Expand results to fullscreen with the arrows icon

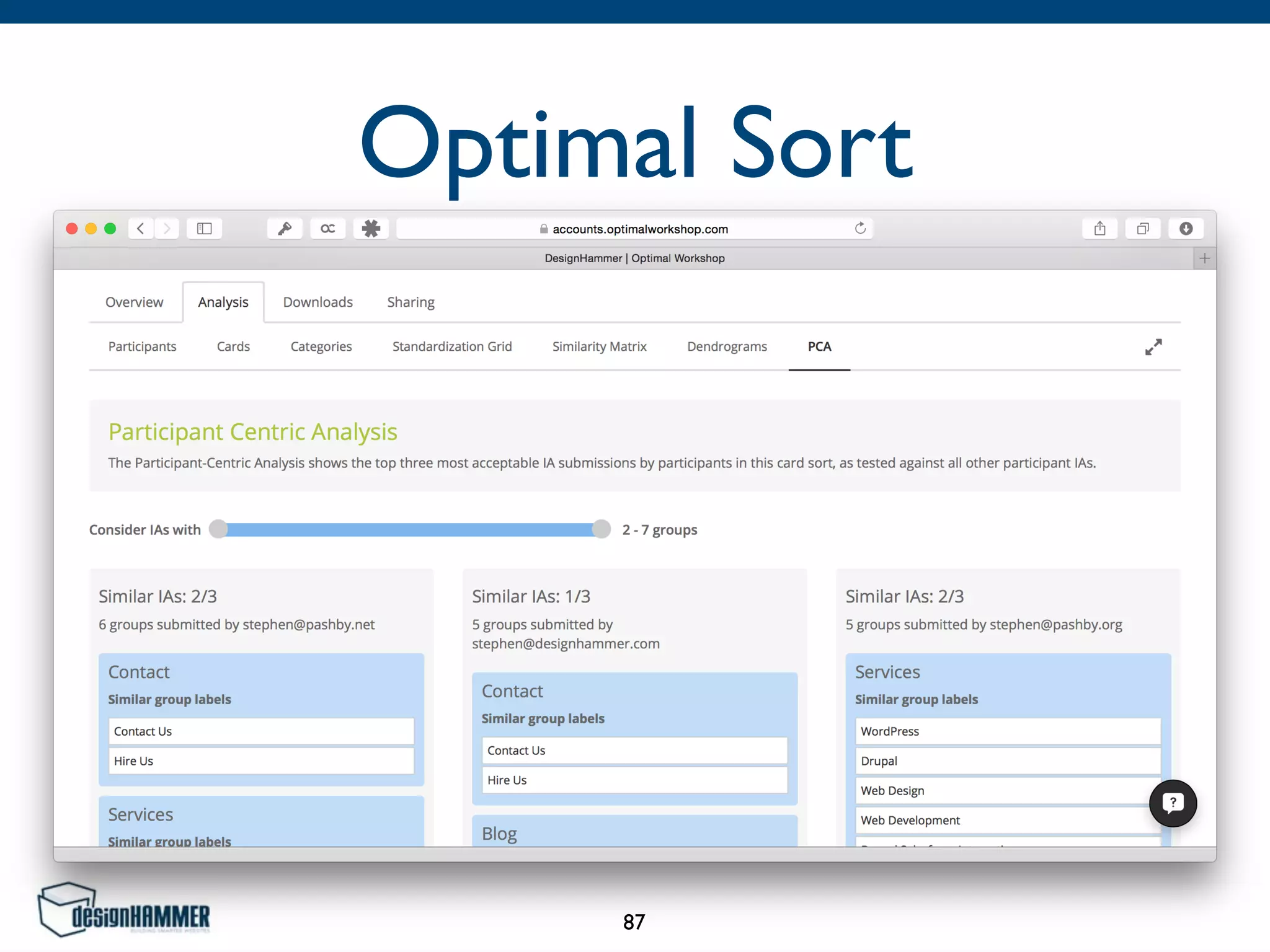1153,347
